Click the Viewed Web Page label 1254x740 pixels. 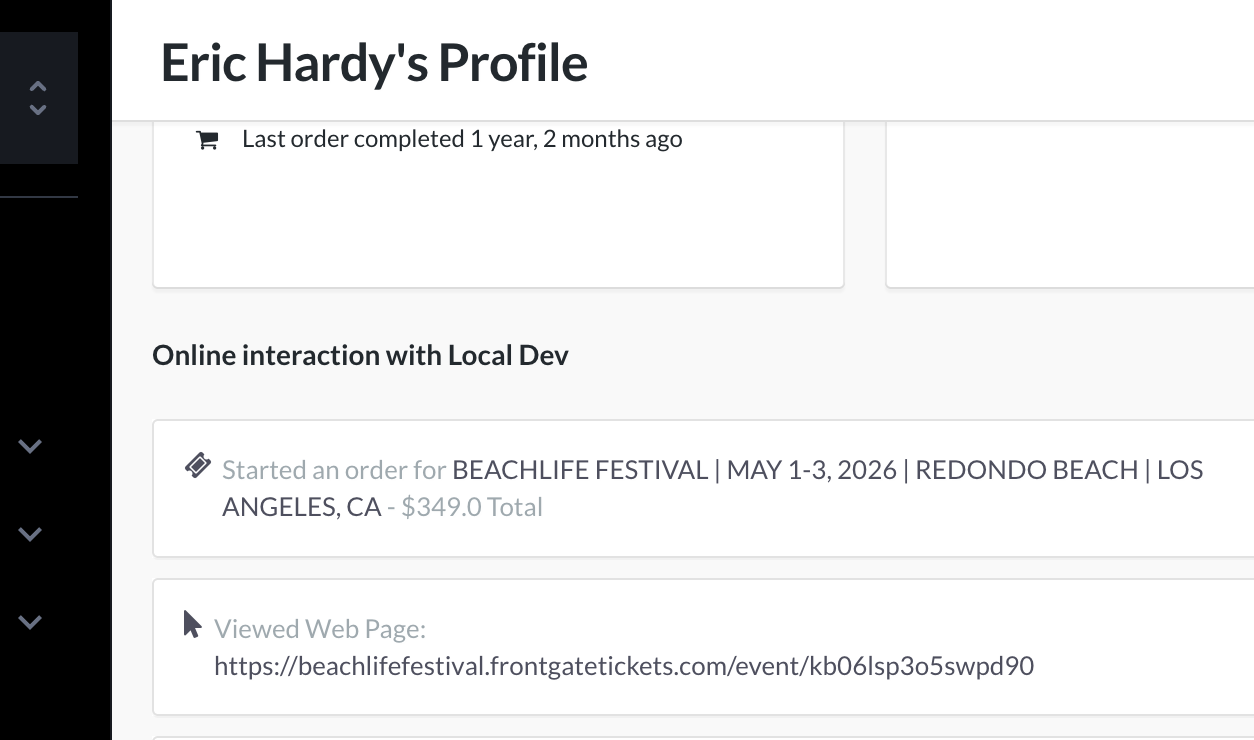pyautogui.click(x=320, y=629)
